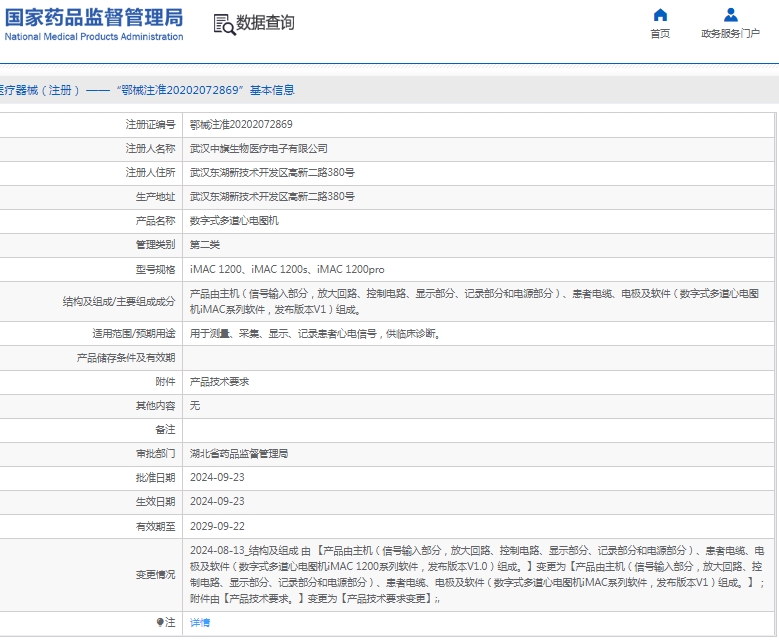Select 产品技术要求 attachment value

click(220, 382)
